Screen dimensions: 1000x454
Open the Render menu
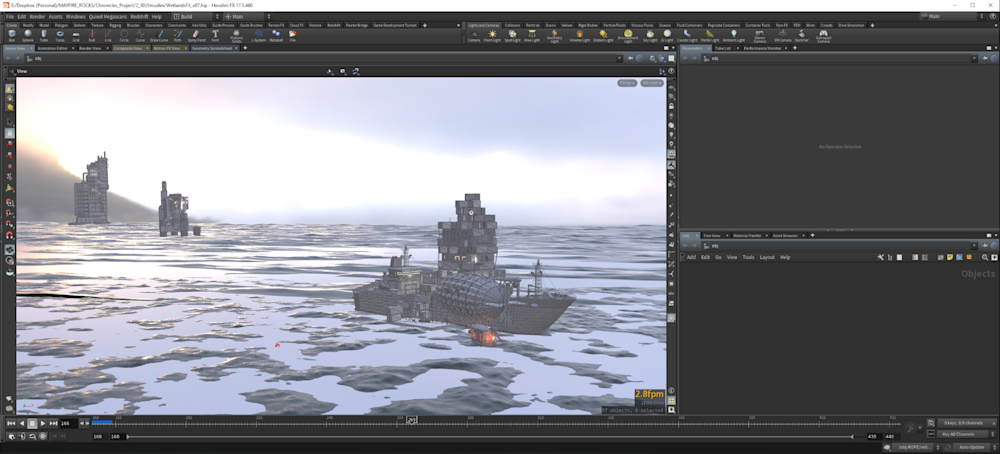point(38,17)
